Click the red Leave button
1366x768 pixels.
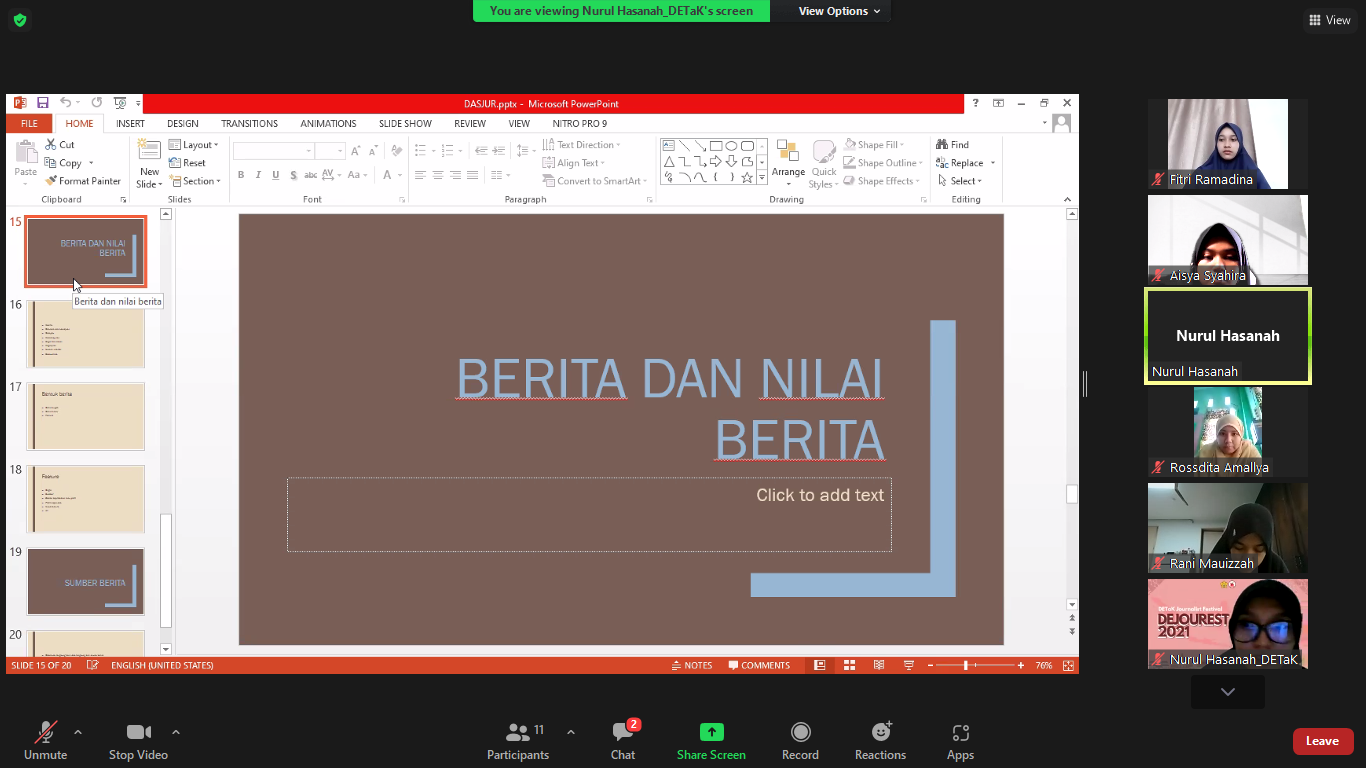point(1322,741)
